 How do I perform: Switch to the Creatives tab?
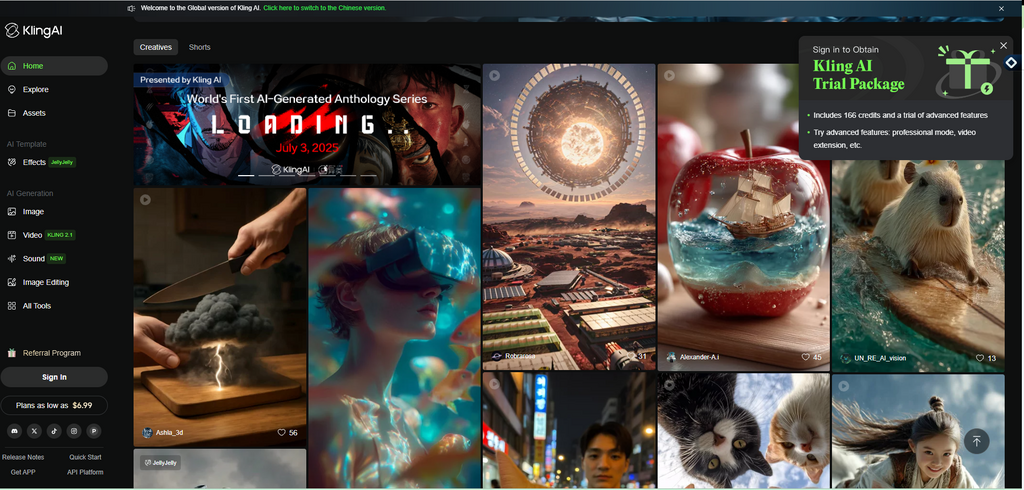click(155, 47)
